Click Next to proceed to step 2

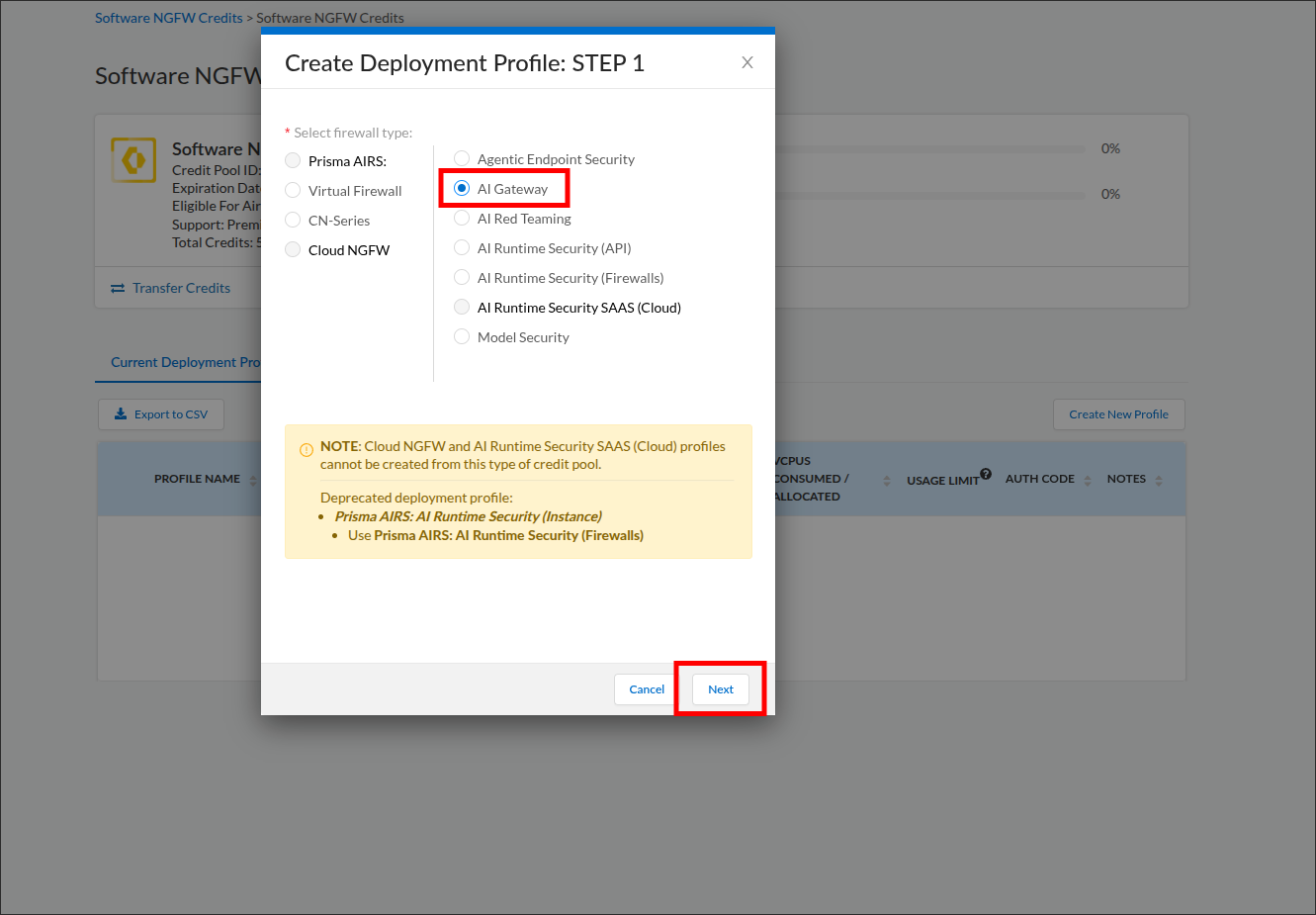pos(721,689)
